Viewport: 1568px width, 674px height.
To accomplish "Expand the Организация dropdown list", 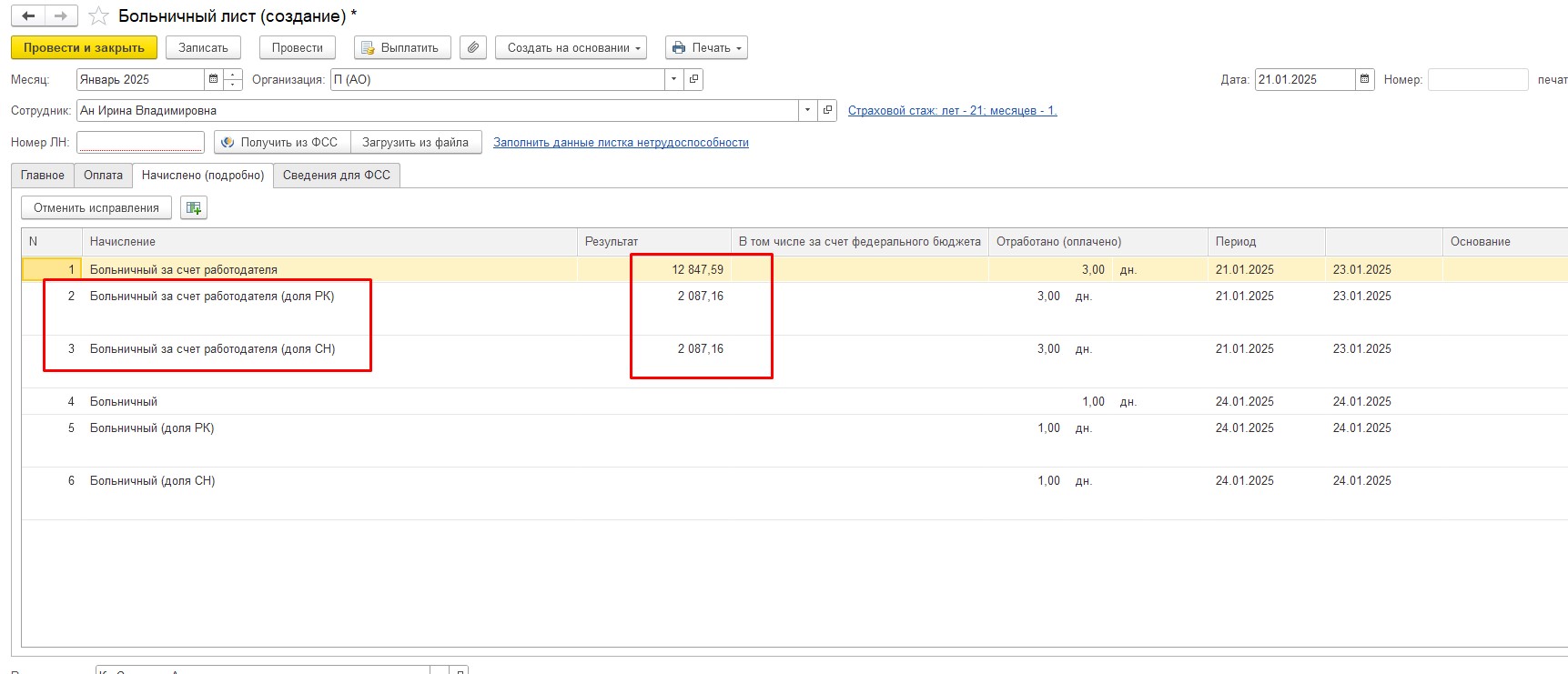I will [x=673, y=79].
